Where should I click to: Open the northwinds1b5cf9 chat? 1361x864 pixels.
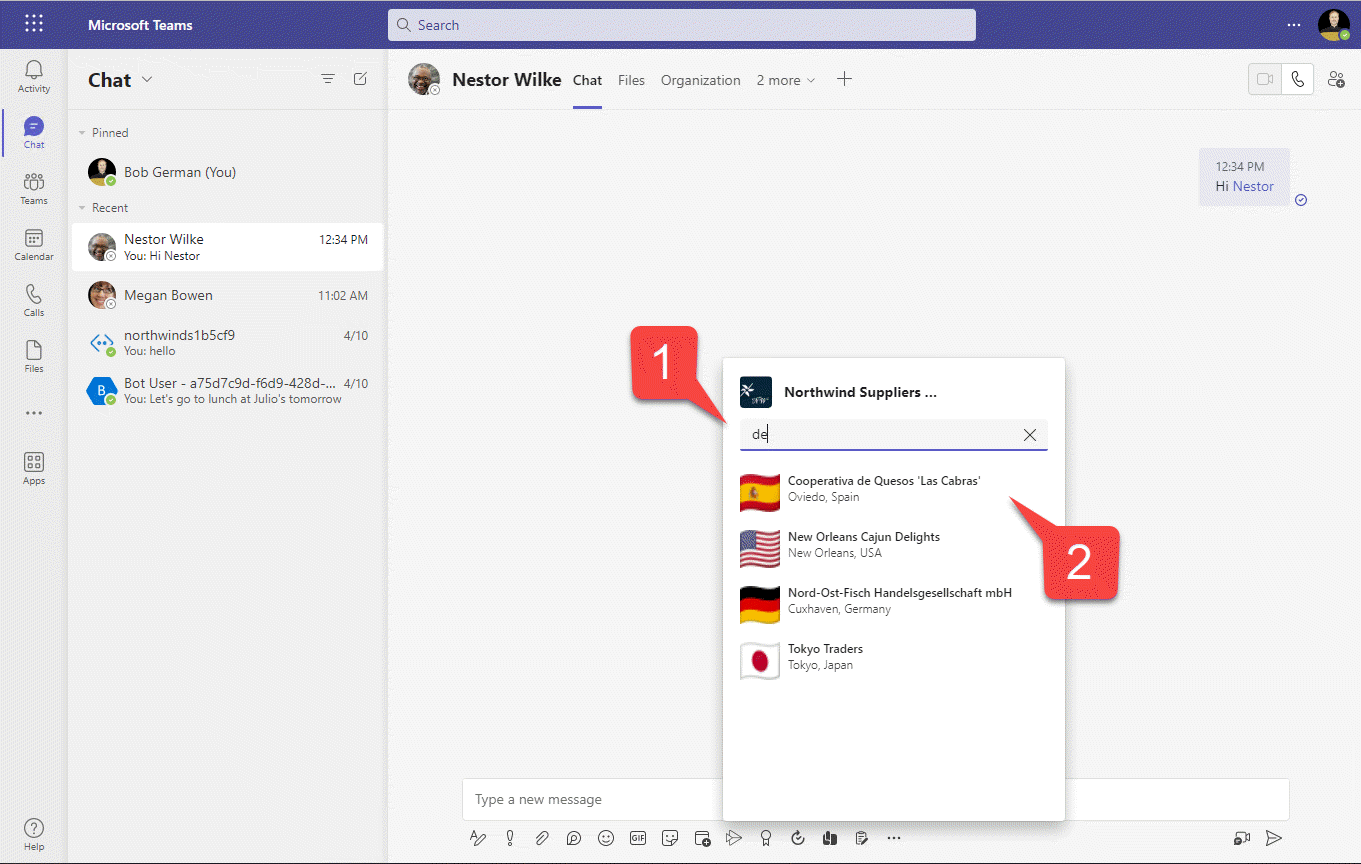tap(227, 343)
